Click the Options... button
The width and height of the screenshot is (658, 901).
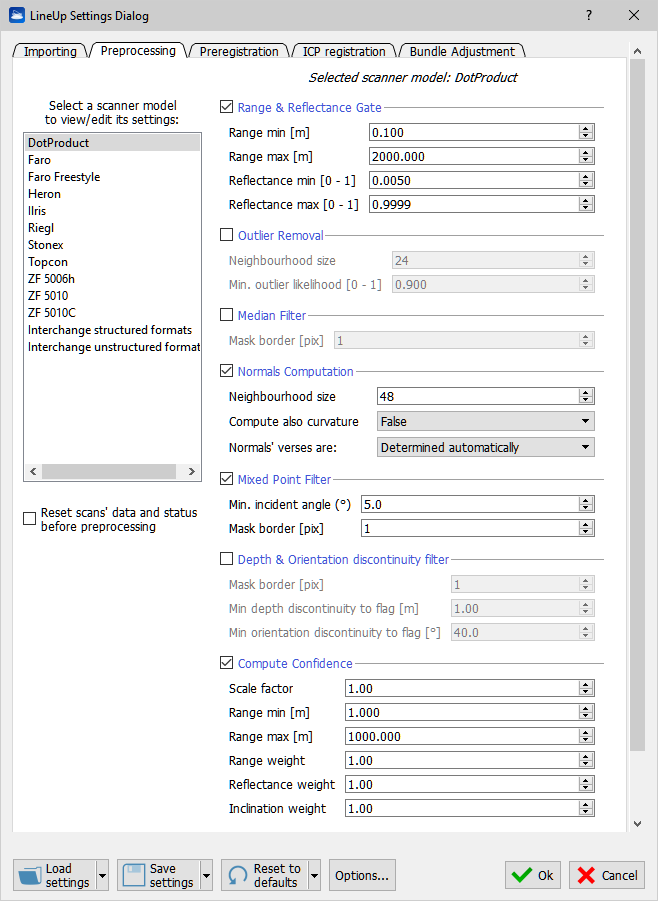pos(362,875)
